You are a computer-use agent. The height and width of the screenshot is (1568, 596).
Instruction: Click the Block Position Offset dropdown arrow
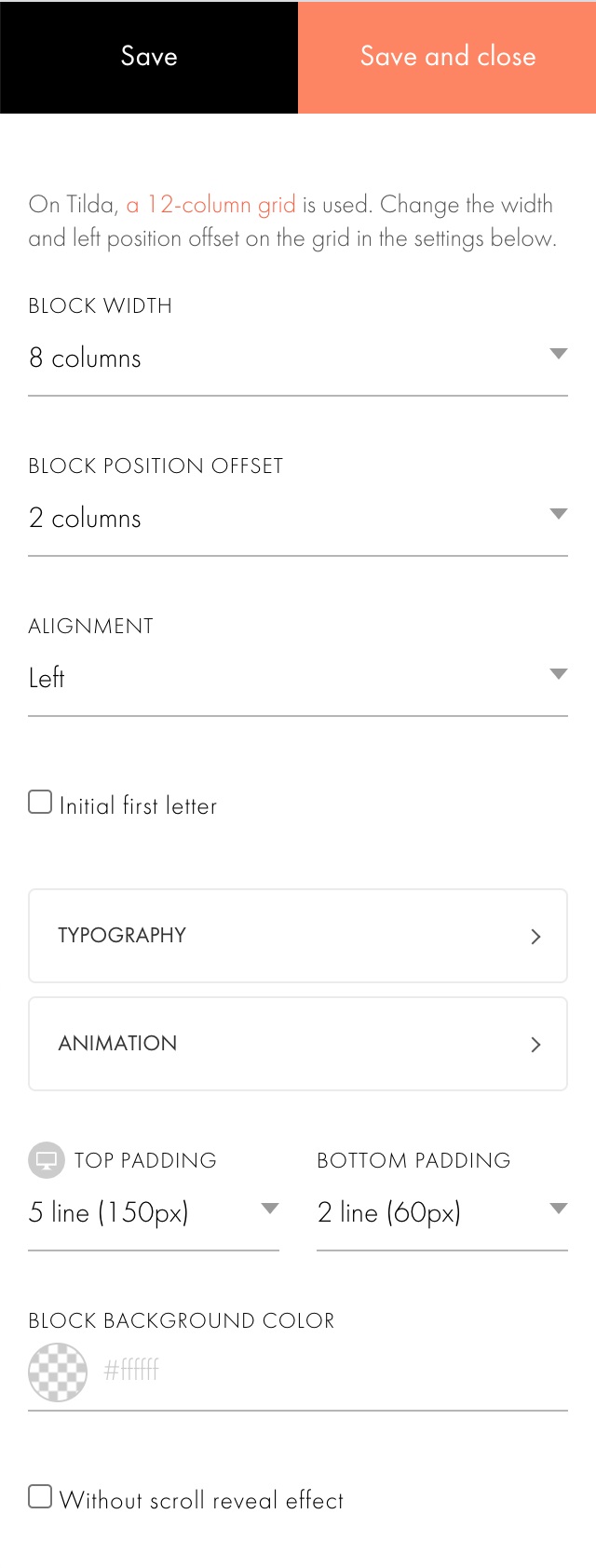tap(559, 514)
